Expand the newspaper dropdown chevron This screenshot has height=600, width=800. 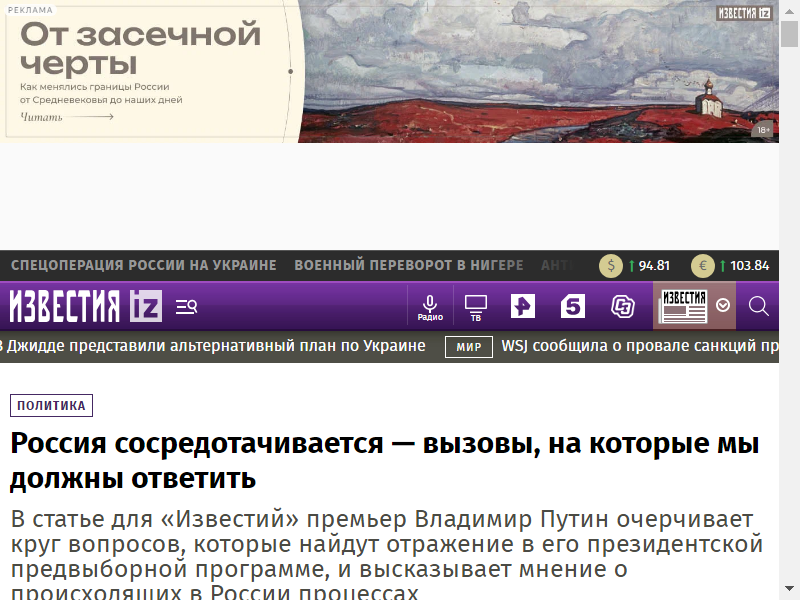[x=723, y=306]
